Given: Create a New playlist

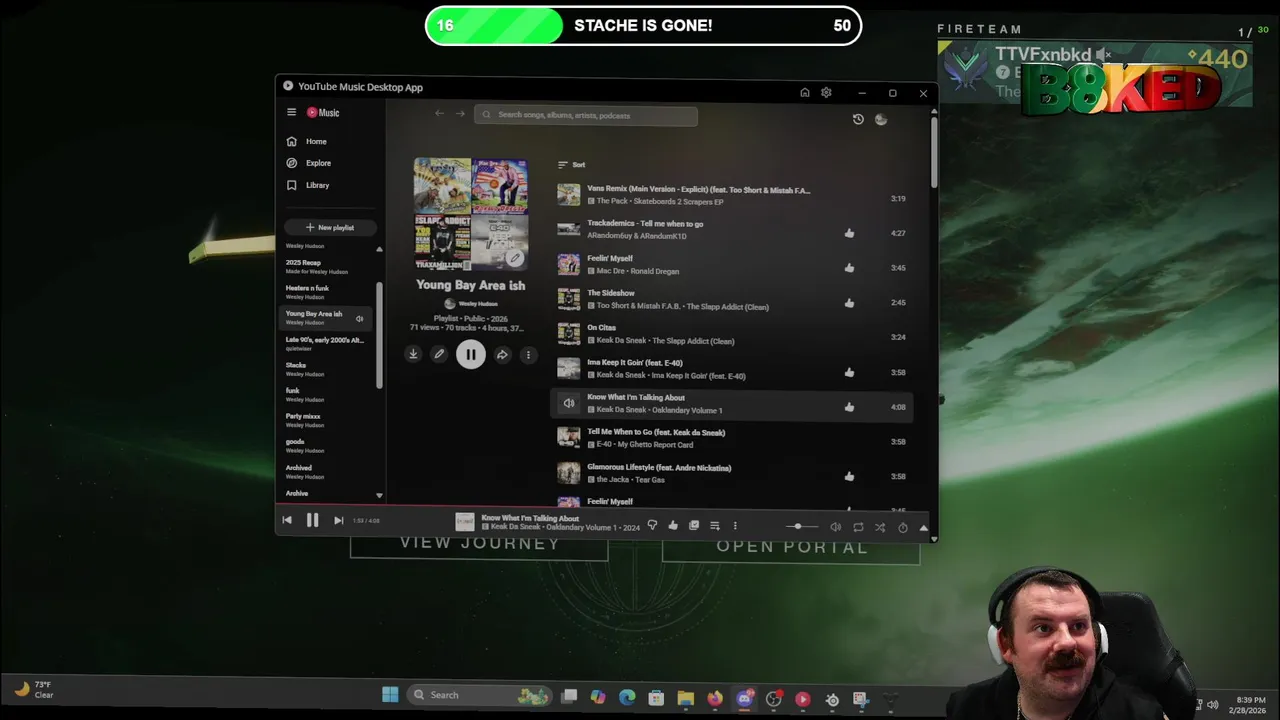Looking at the screenshot, I should click(x=330, y=227).
